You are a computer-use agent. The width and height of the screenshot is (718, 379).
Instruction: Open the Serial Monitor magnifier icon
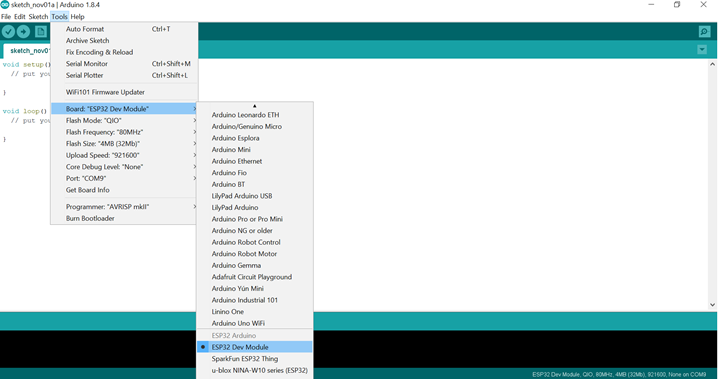tap(704, 32)
